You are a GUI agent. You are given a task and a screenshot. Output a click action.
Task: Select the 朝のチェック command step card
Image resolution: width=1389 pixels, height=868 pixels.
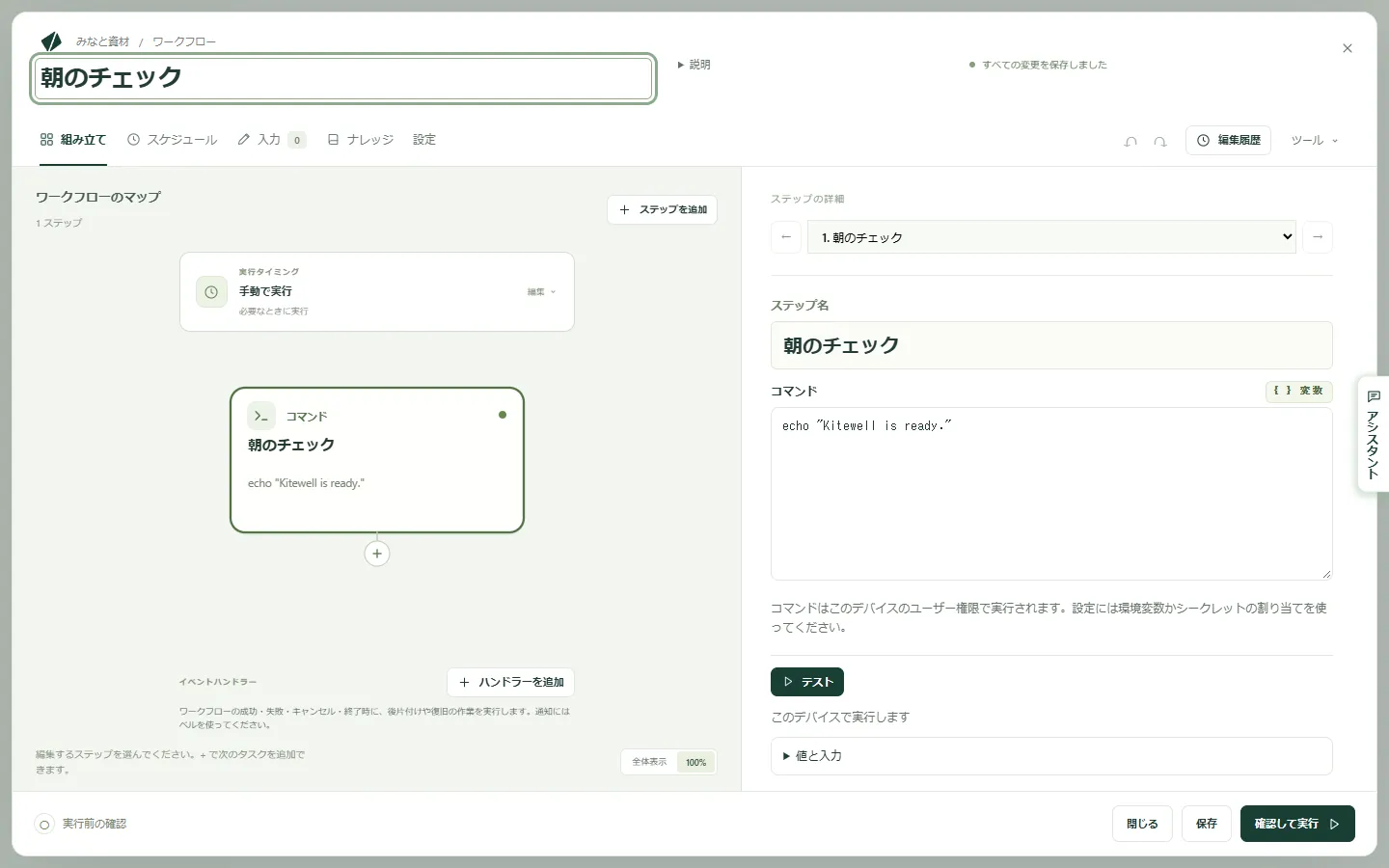point(377,460)
